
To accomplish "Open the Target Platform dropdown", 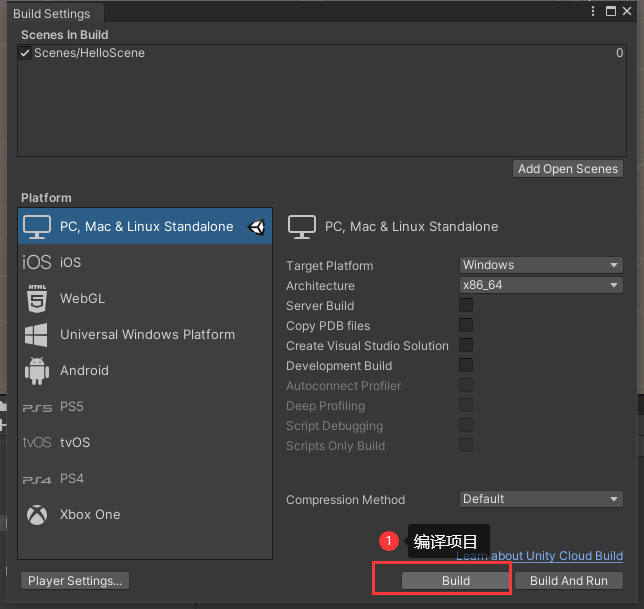I will [541, 265].
